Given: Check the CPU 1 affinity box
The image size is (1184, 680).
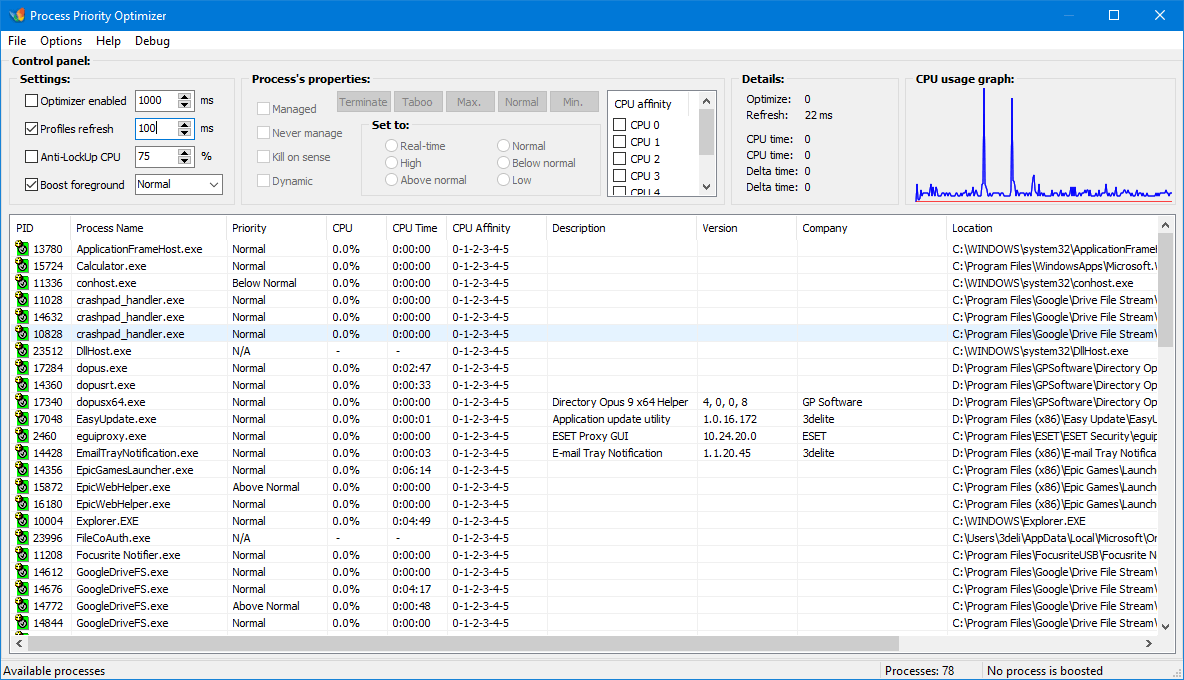Looking at the screenshot, I should click(x=620, y=141).
